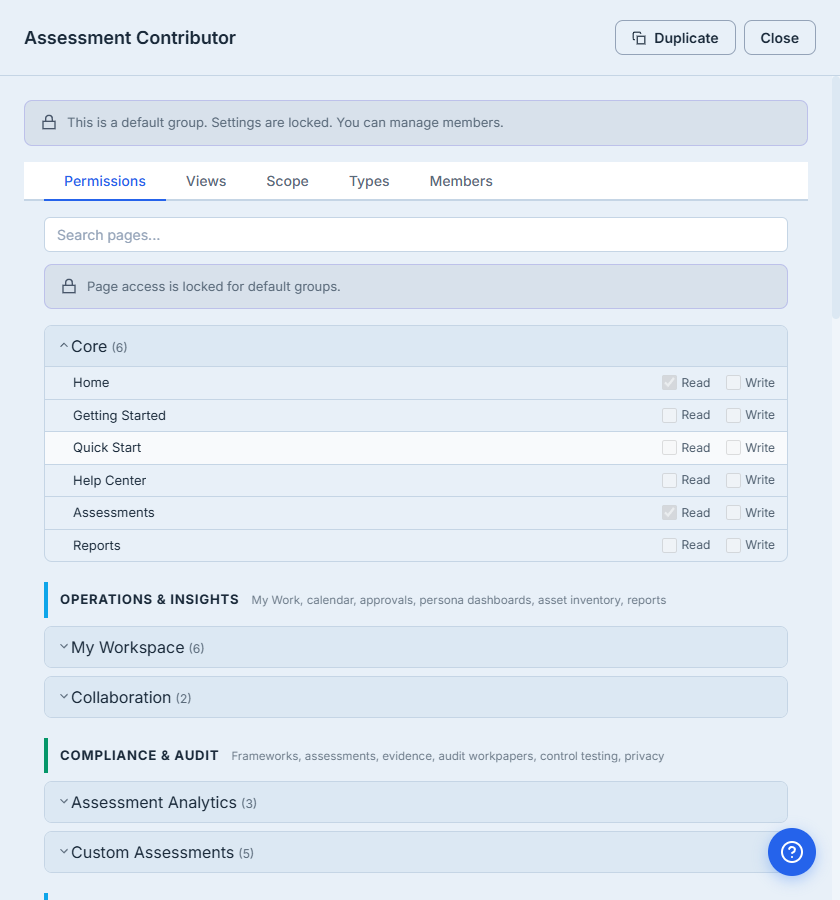Image resolution: width=840 pixels, height=900 pixels.
Task: Click the lock icon in default group banner
Action: pyautogui.click(x=49, y=122)
